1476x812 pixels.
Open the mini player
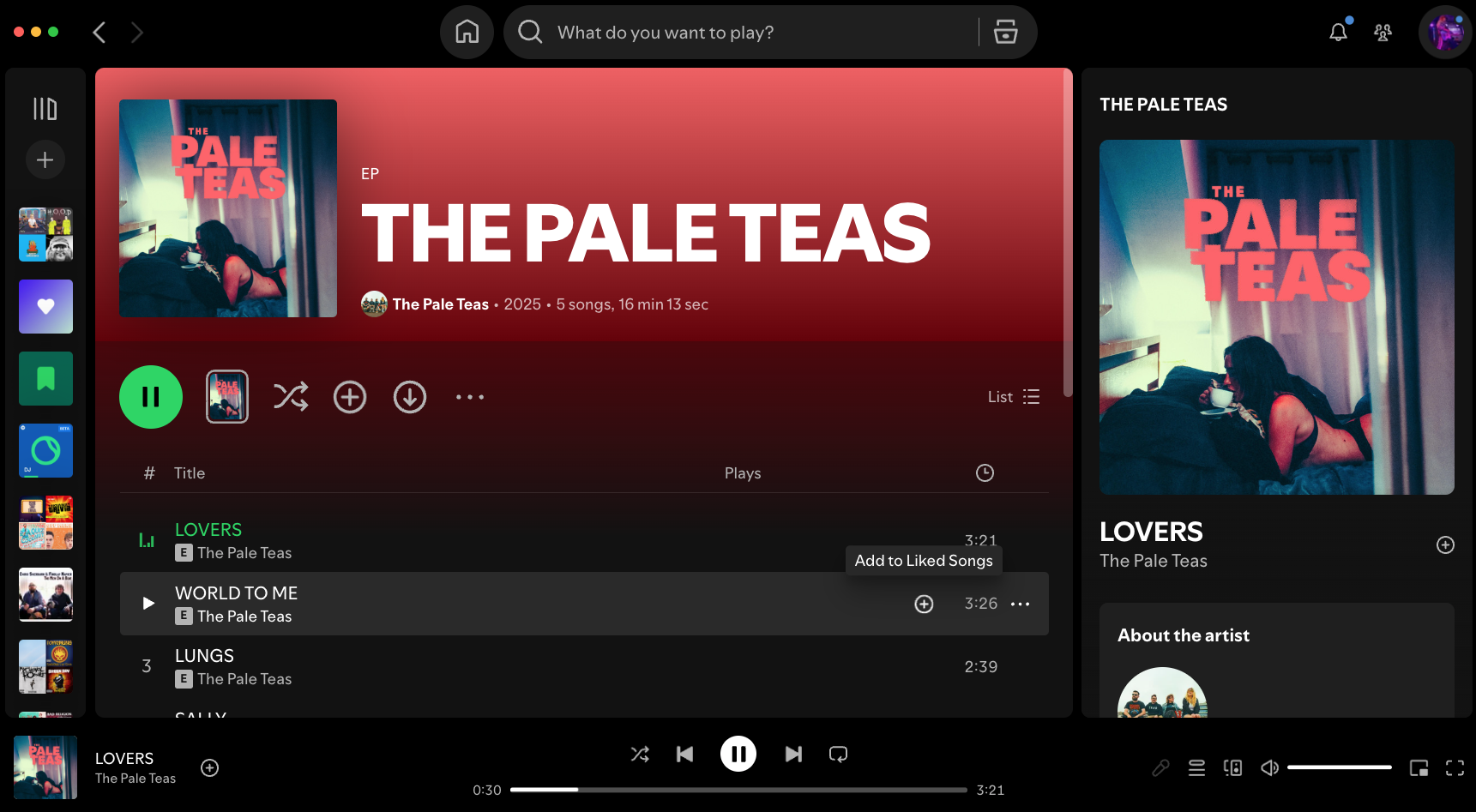[1419, 768]
